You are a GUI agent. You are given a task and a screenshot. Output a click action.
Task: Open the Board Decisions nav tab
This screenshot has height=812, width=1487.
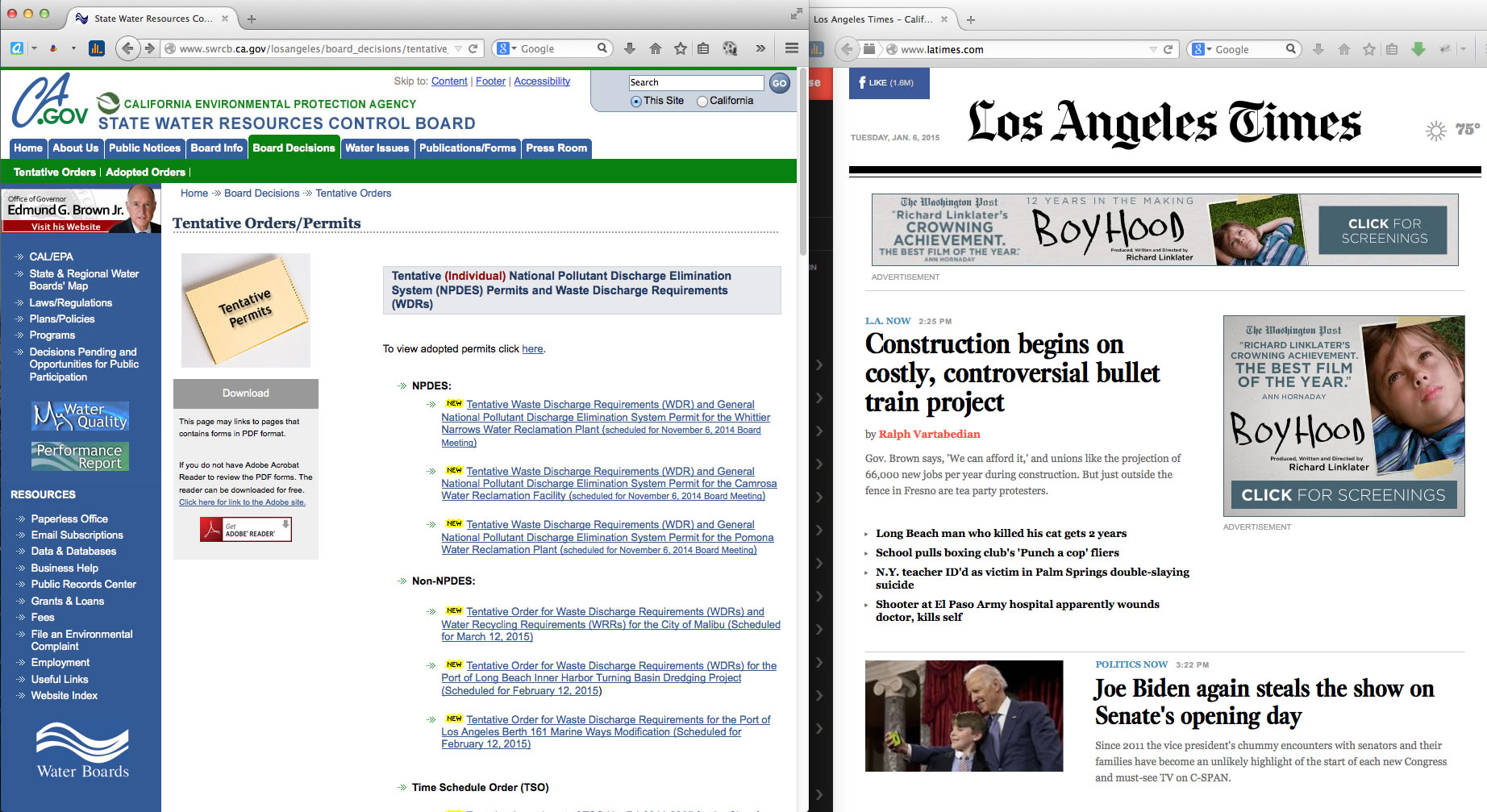pos(294,148)
